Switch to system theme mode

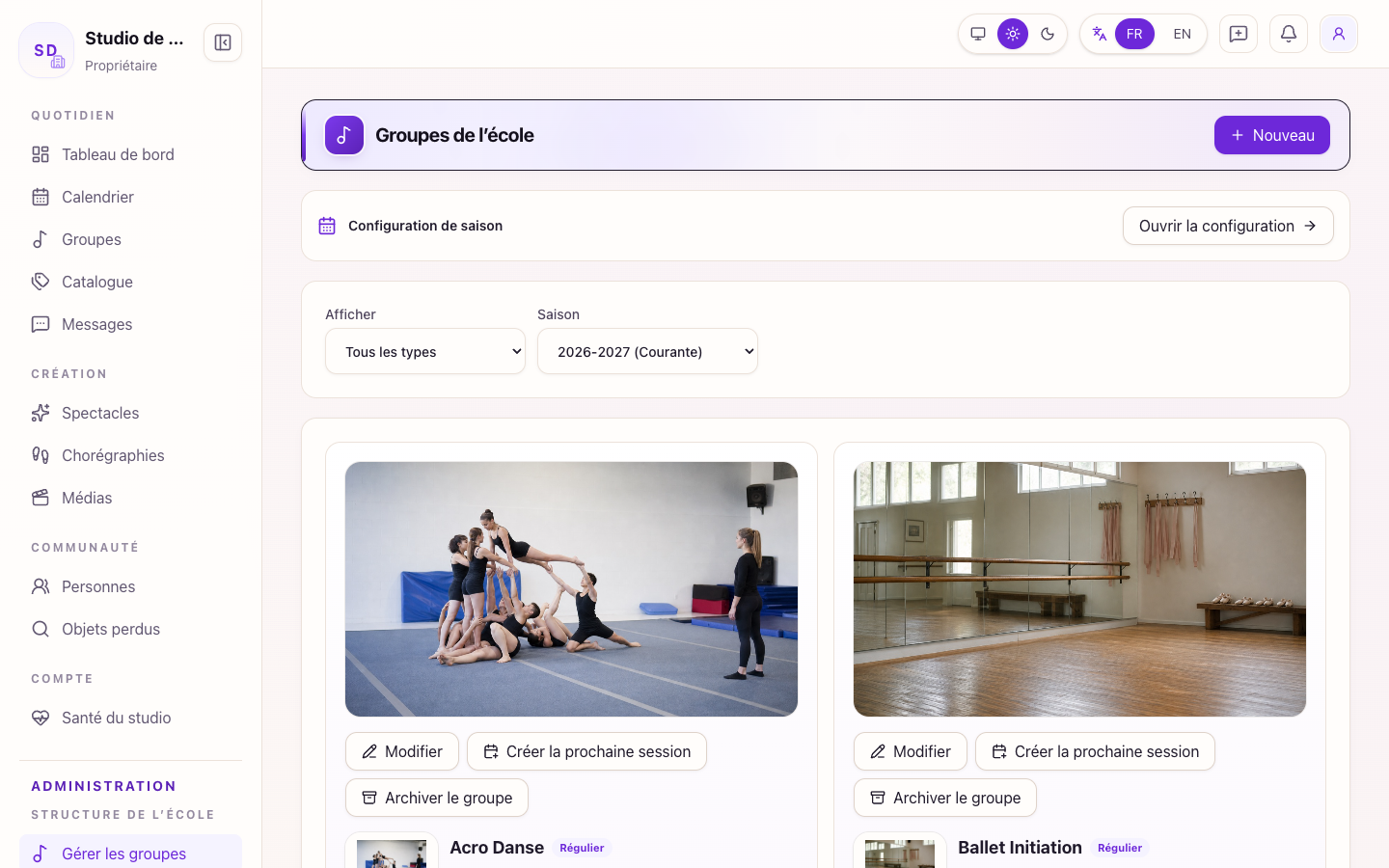(978, 34)
